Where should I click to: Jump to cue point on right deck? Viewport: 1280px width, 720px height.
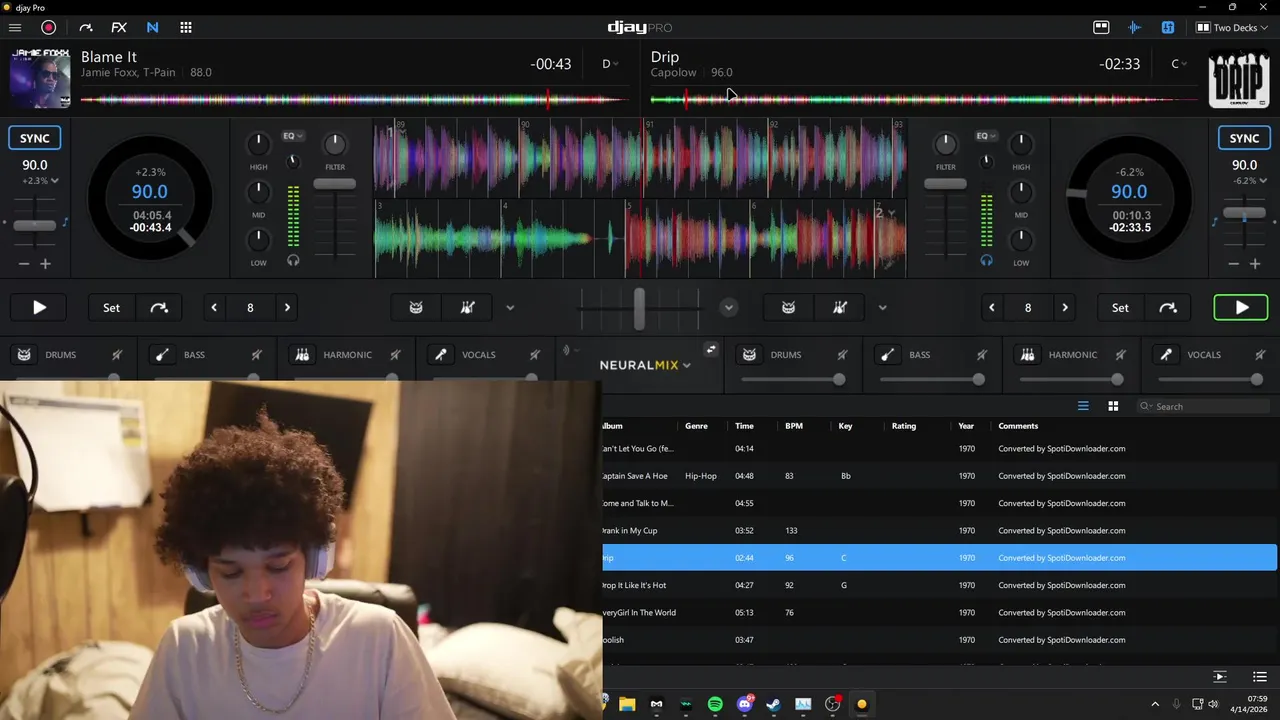[x=1168, y=308]
